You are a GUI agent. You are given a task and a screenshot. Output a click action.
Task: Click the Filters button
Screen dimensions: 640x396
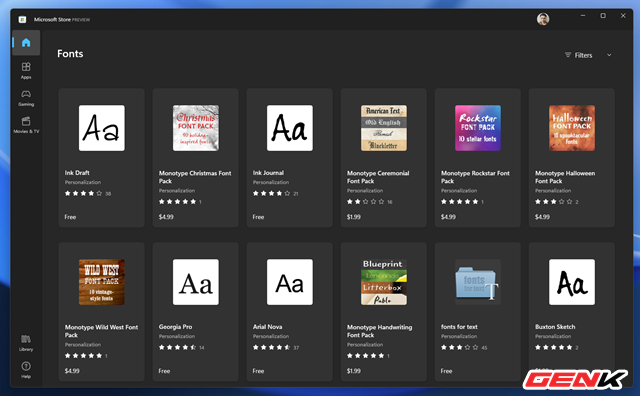click(578, 55)
